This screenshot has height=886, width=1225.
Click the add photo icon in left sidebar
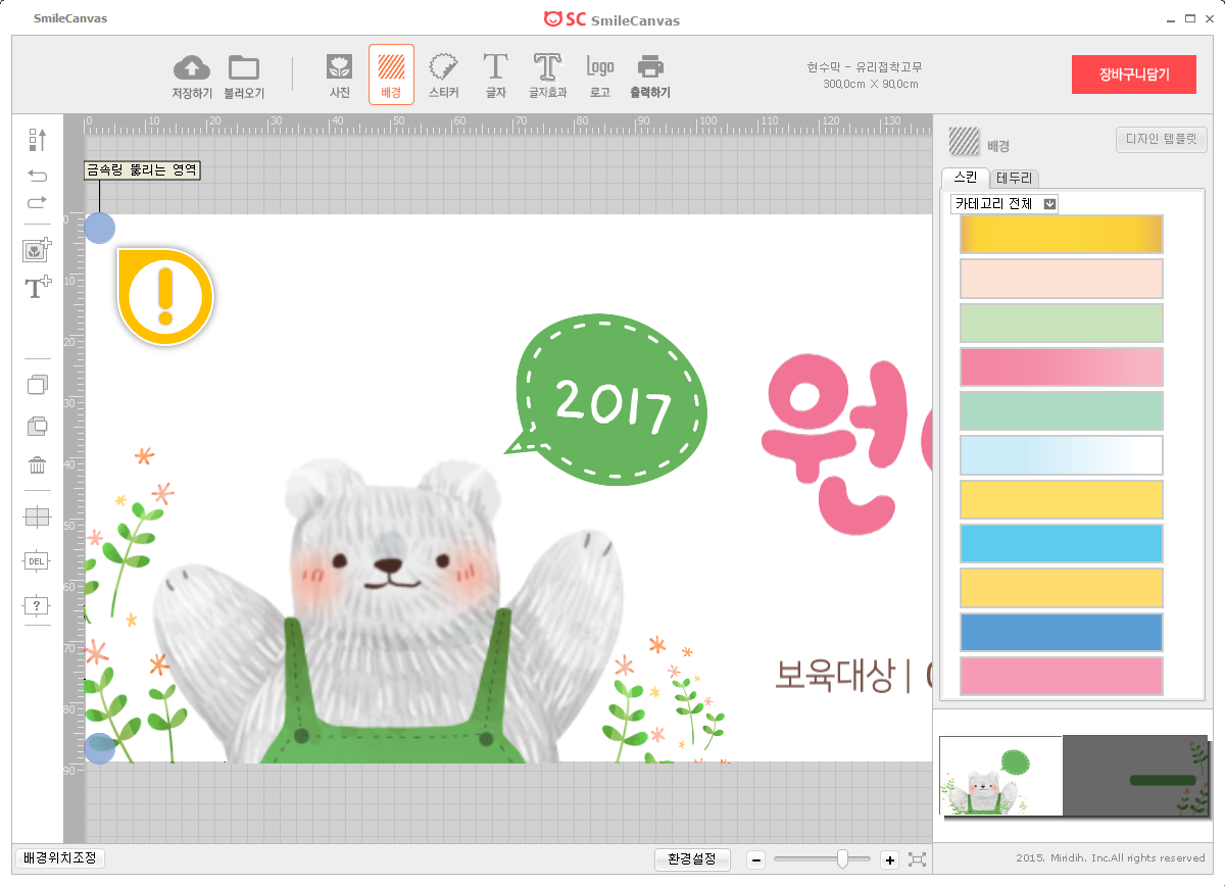[37, 250]
